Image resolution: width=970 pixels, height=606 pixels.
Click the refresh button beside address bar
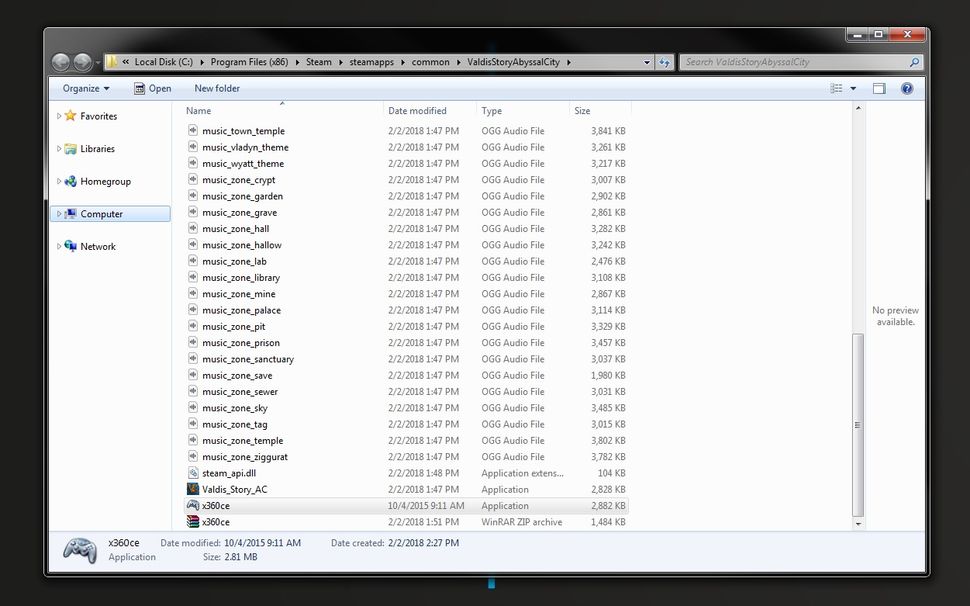664,62
